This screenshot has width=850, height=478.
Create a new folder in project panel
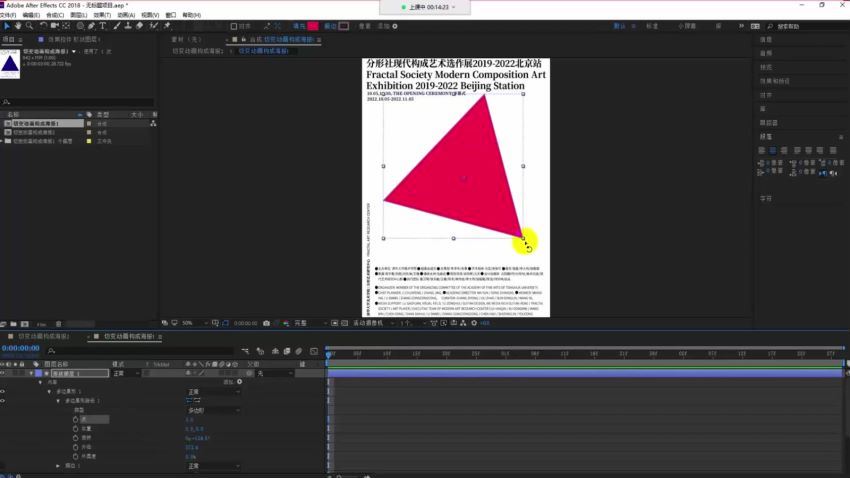click(14, 324)
